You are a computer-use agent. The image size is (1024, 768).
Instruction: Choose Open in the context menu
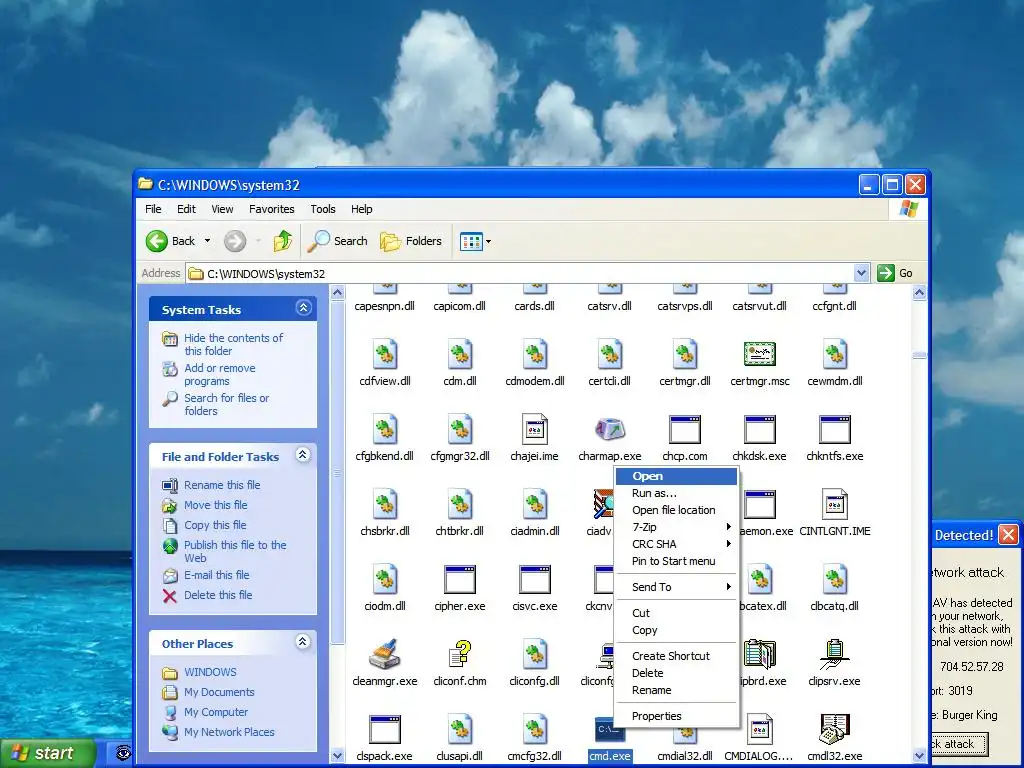point(675,476)
